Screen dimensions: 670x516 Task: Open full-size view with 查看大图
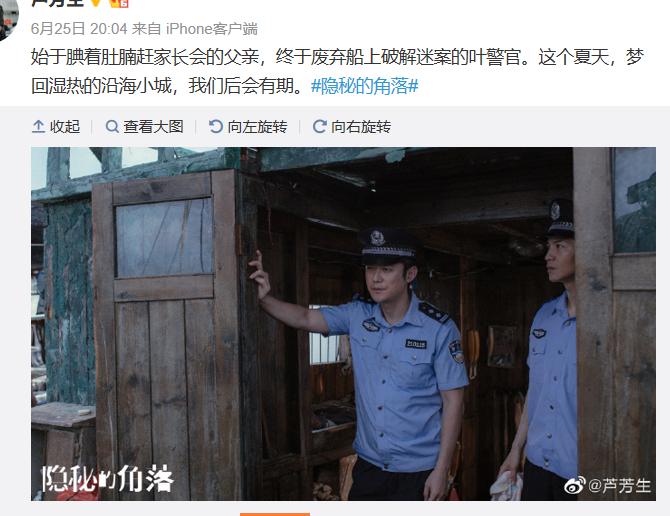click(153, 127)
